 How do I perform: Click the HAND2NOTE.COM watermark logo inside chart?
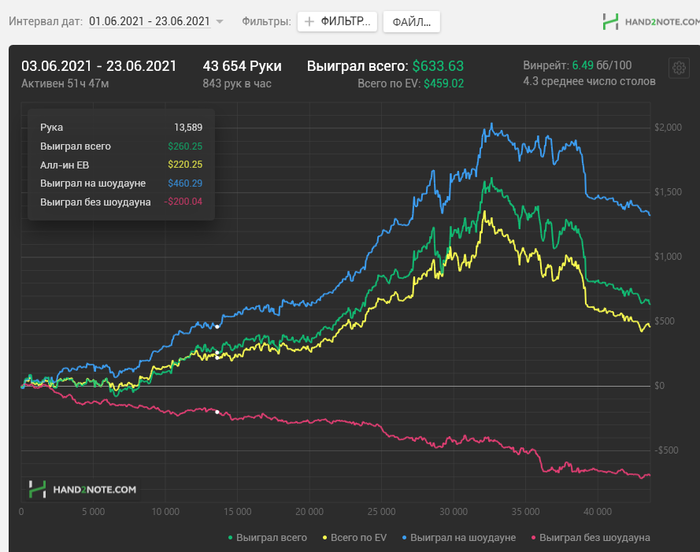coord(83,489)
